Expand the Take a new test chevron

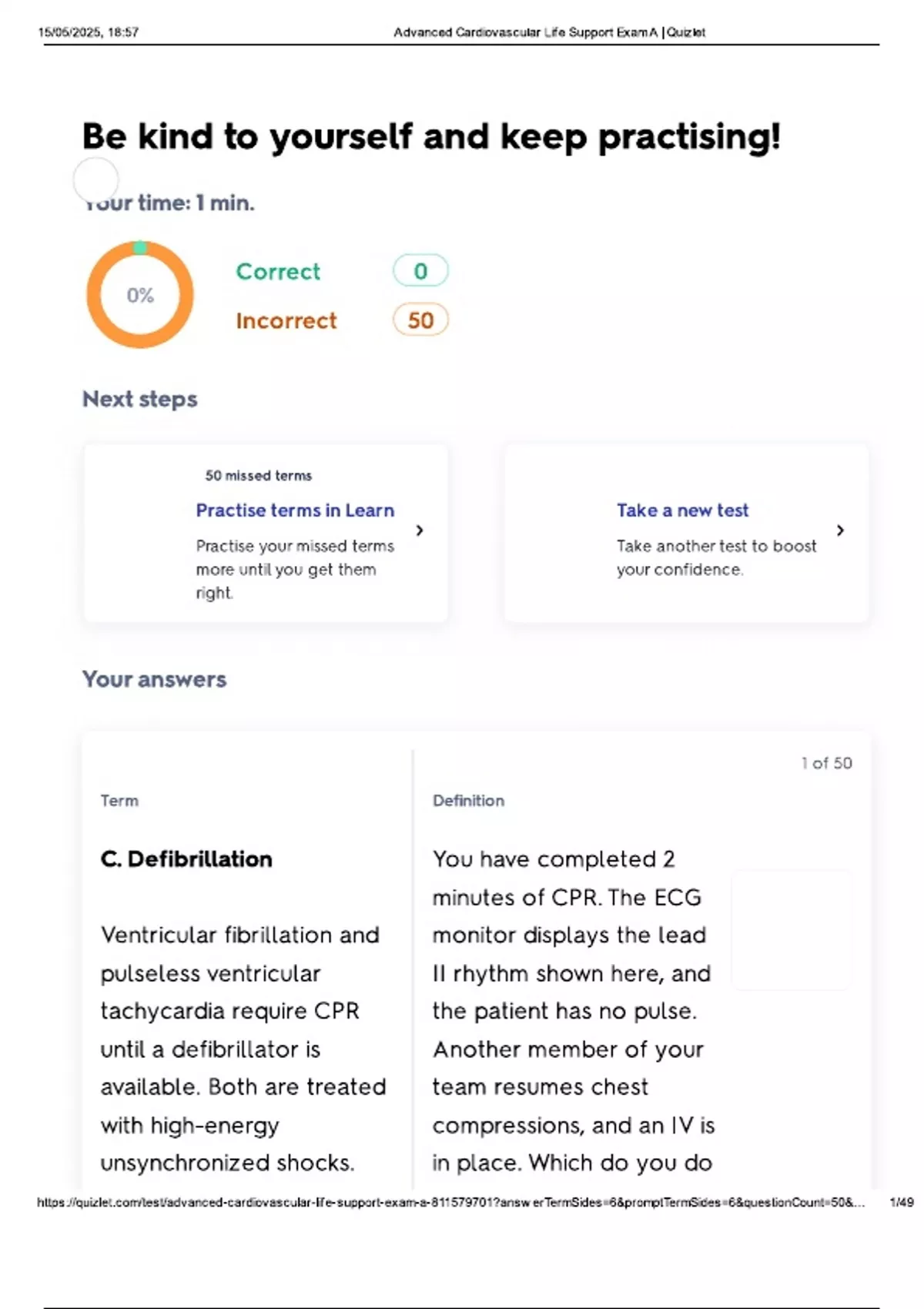click(840, 531)
